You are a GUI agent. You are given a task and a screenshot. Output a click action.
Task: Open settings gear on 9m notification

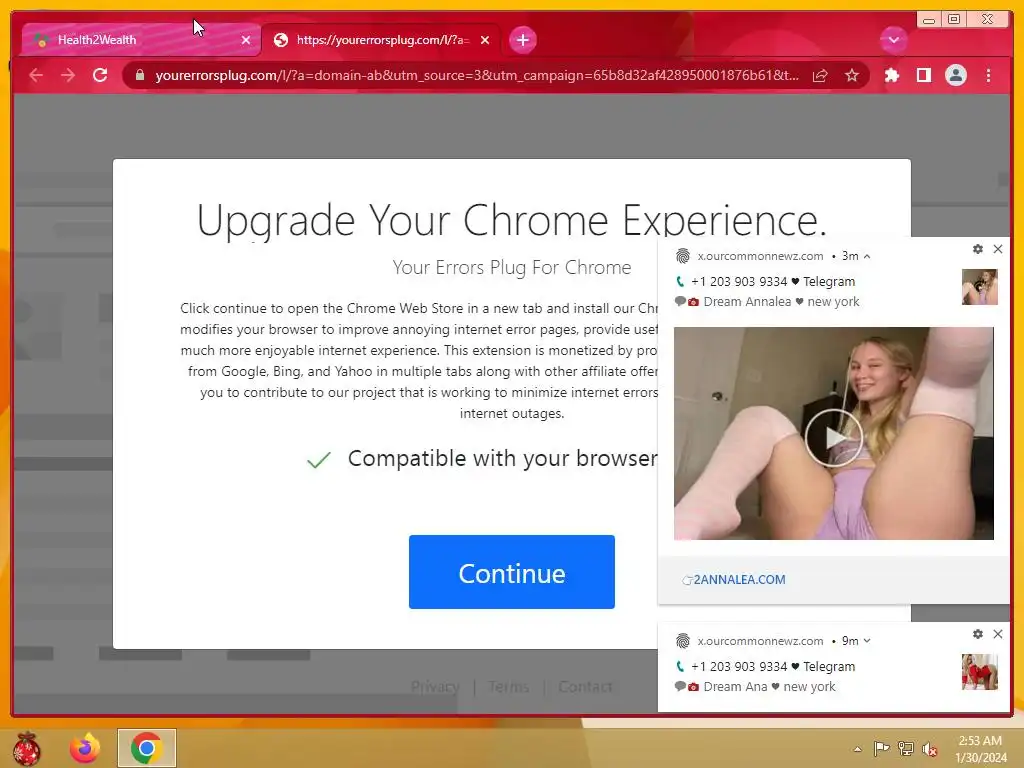point(978,634)
